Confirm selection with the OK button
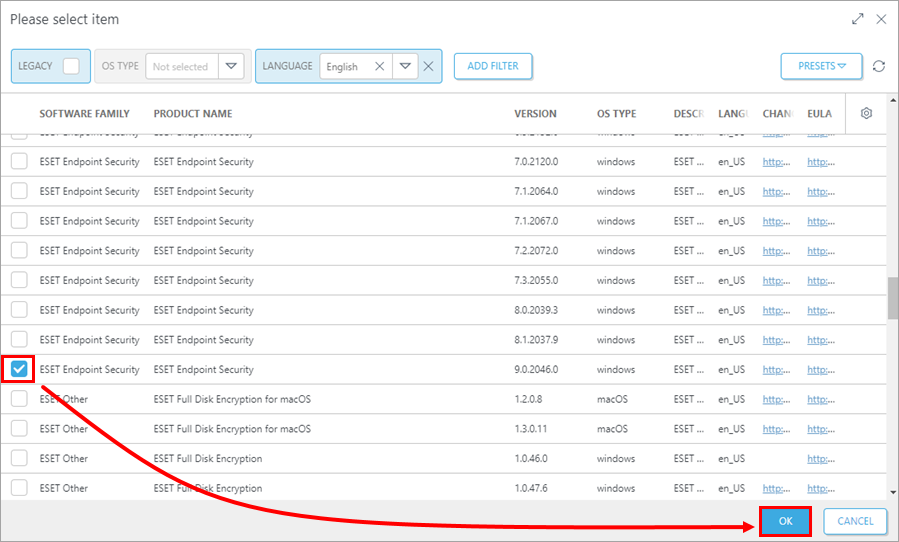 (785, 521)
